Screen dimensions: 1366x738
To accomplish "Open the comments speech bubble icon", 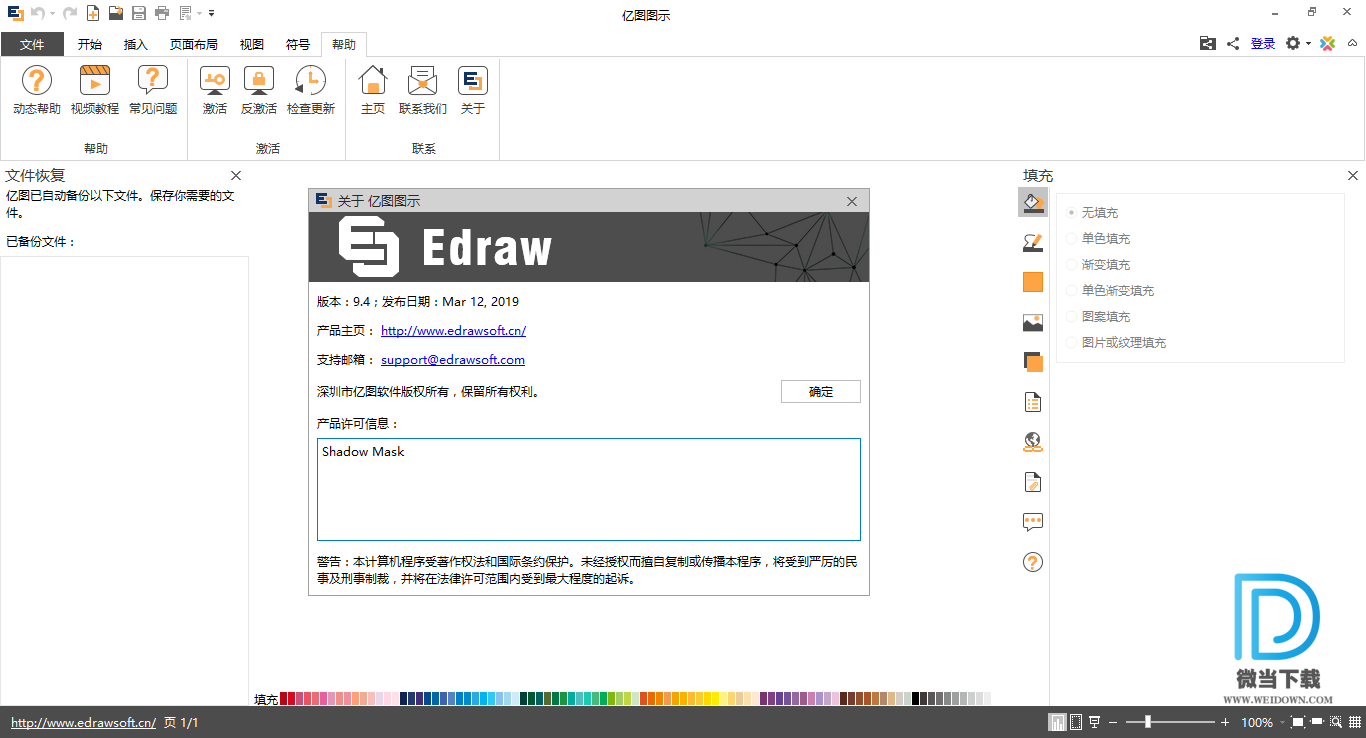I will pos(1033,522).
